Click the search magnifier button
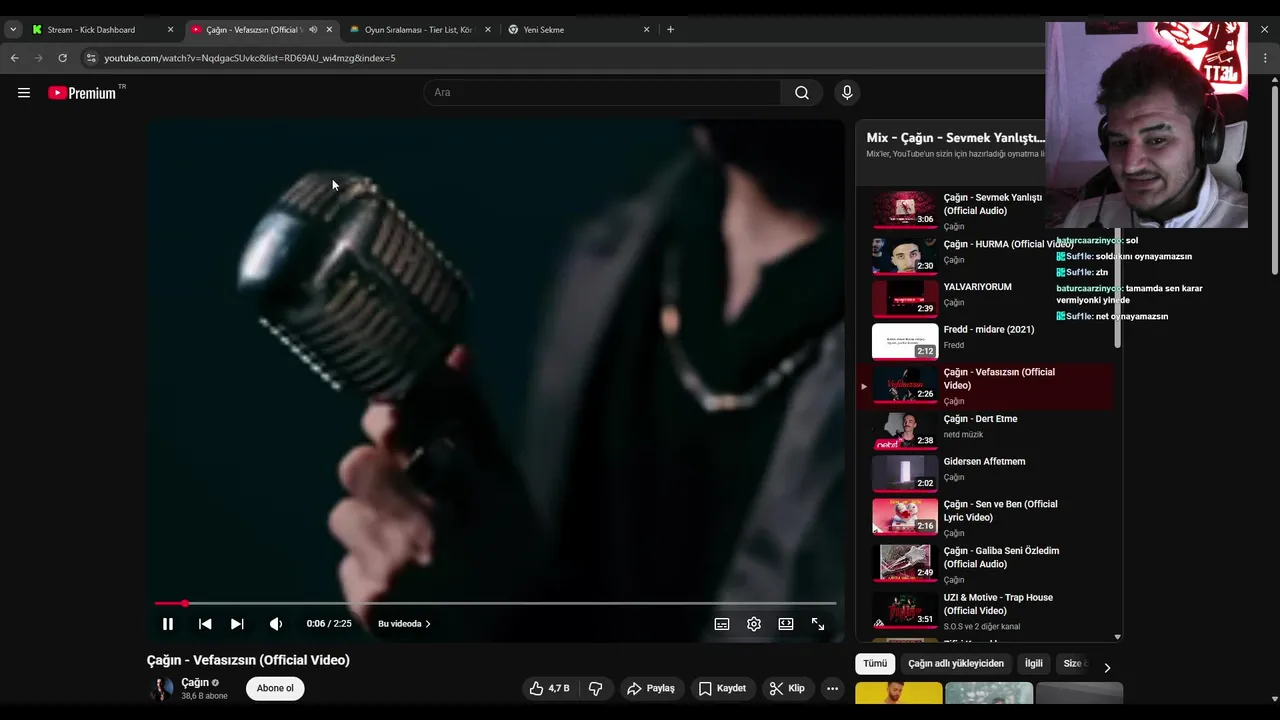1280x720 pixels. tap(802, 93)
